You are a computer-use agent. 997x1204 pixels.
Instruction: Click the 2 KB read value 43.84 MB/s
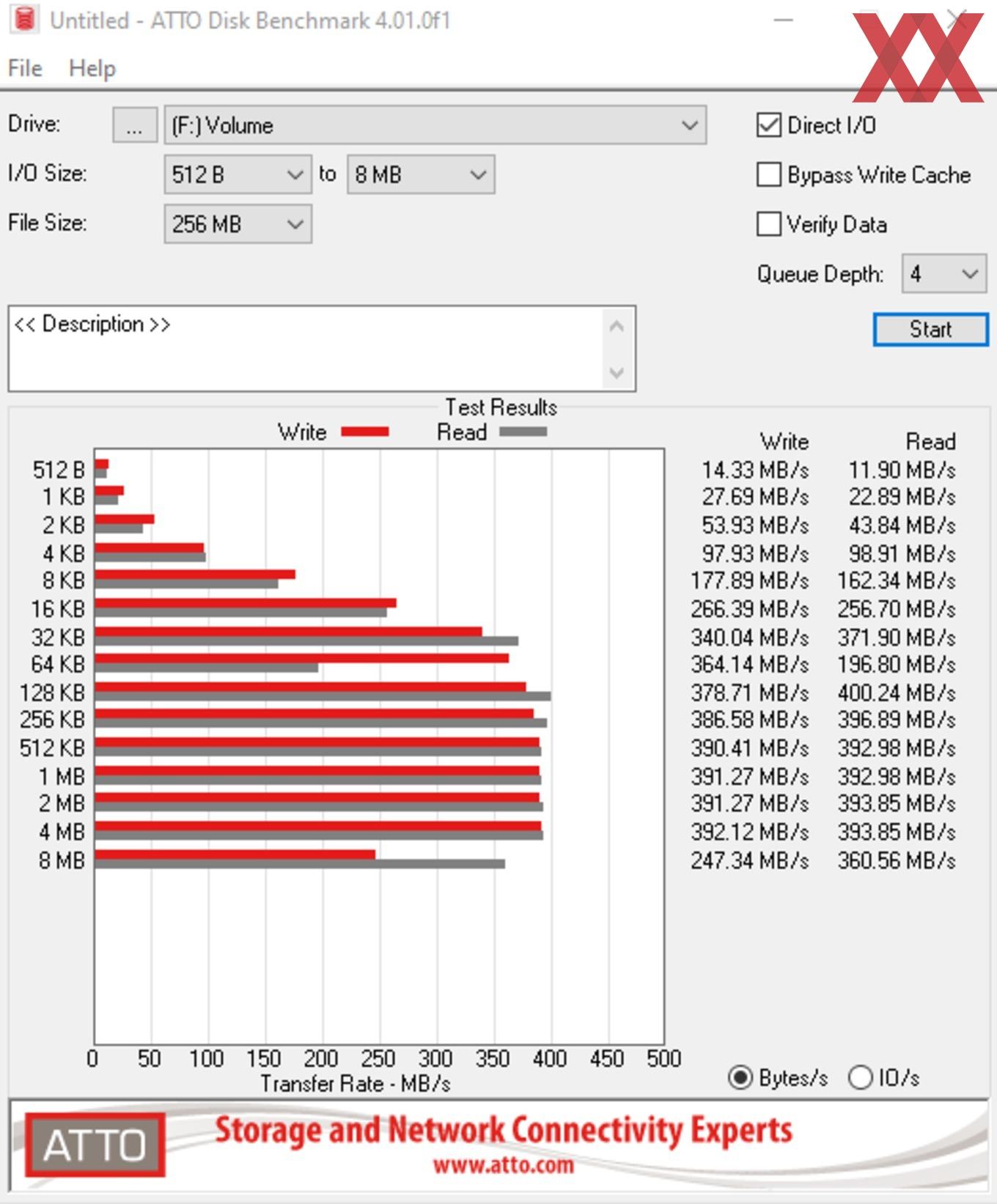(902, 525)
